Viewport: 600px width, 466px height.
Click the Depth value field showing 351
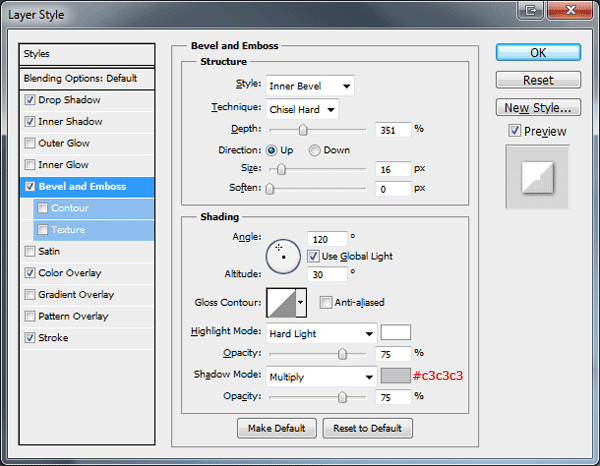pyautogui.click(x=393, y=130)
